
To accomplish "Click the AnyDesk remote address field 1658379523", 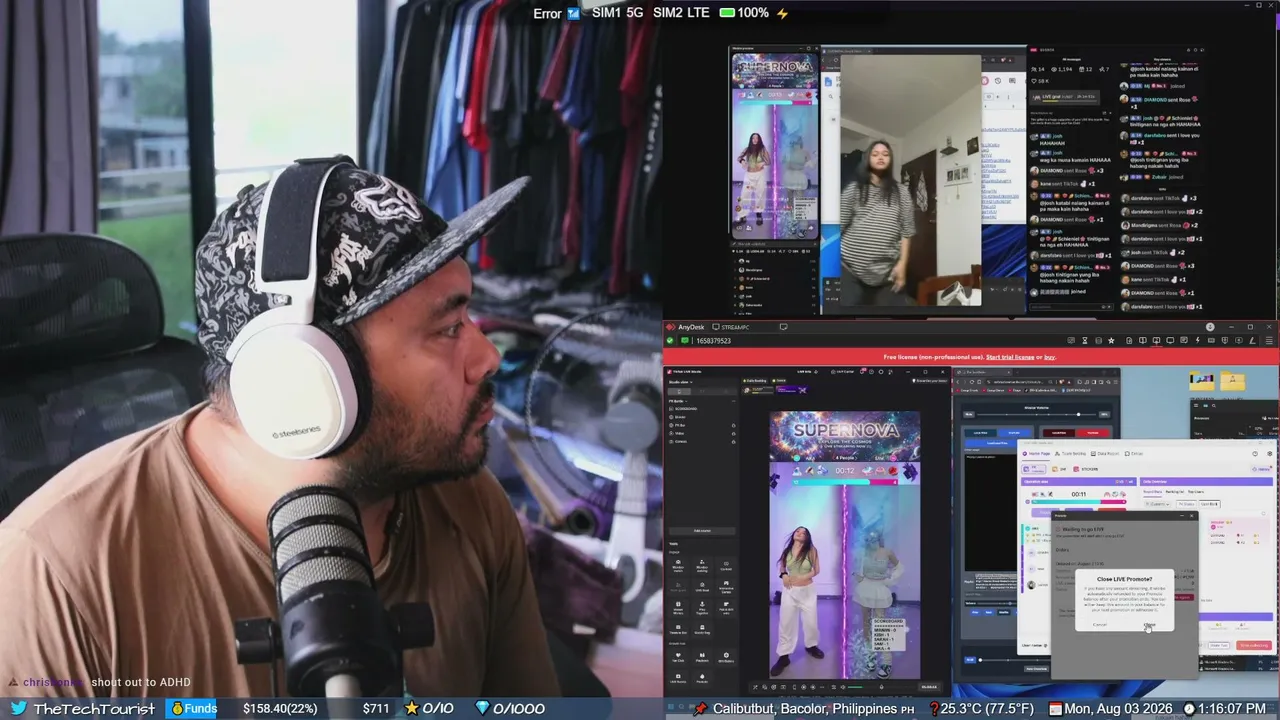I will 713,341.
